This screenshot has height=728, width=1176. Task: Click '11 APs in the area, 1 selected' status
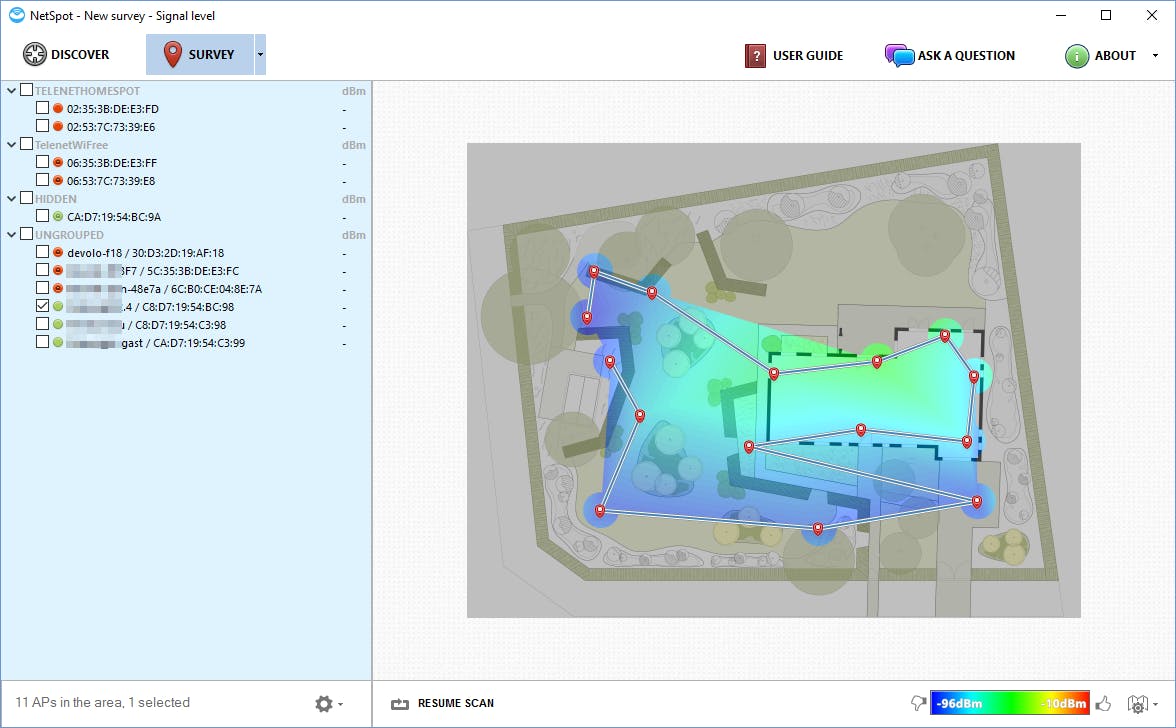(x=103, y=703)
